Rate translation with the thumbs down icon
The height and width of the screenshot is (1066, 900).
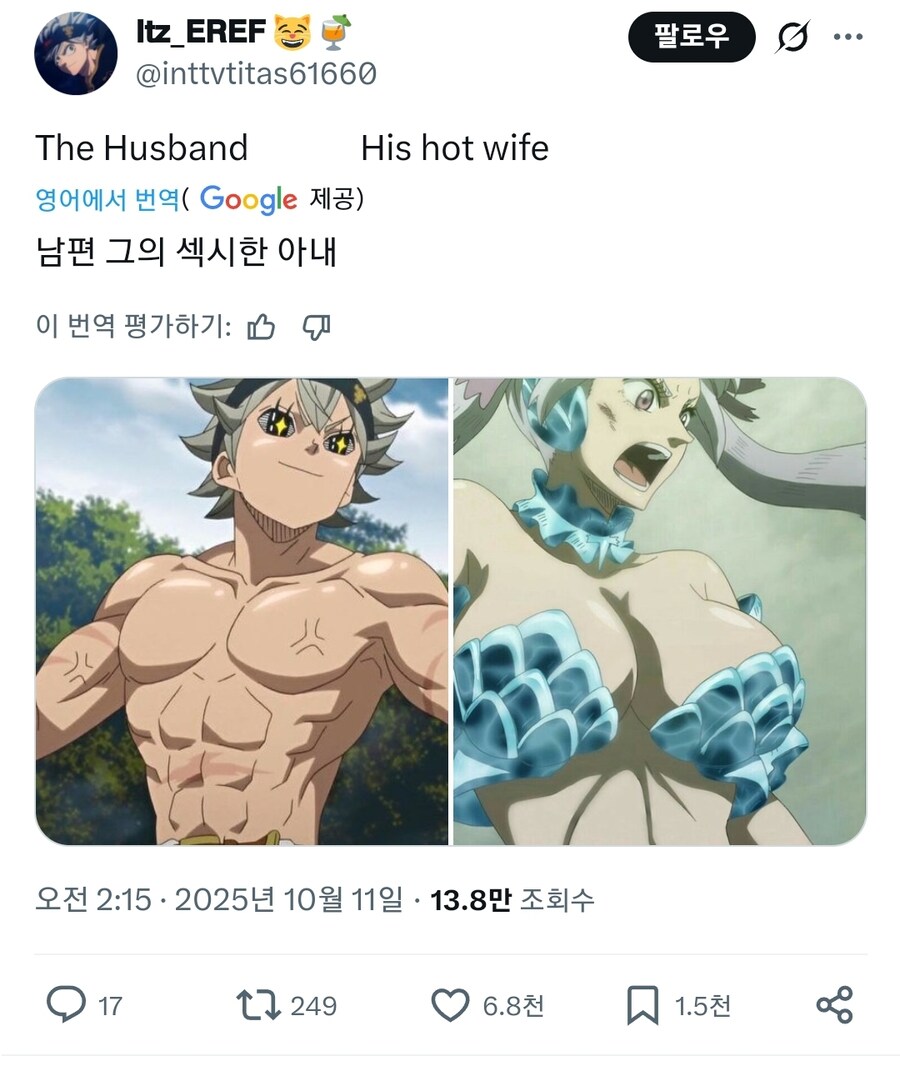(316, 327)
